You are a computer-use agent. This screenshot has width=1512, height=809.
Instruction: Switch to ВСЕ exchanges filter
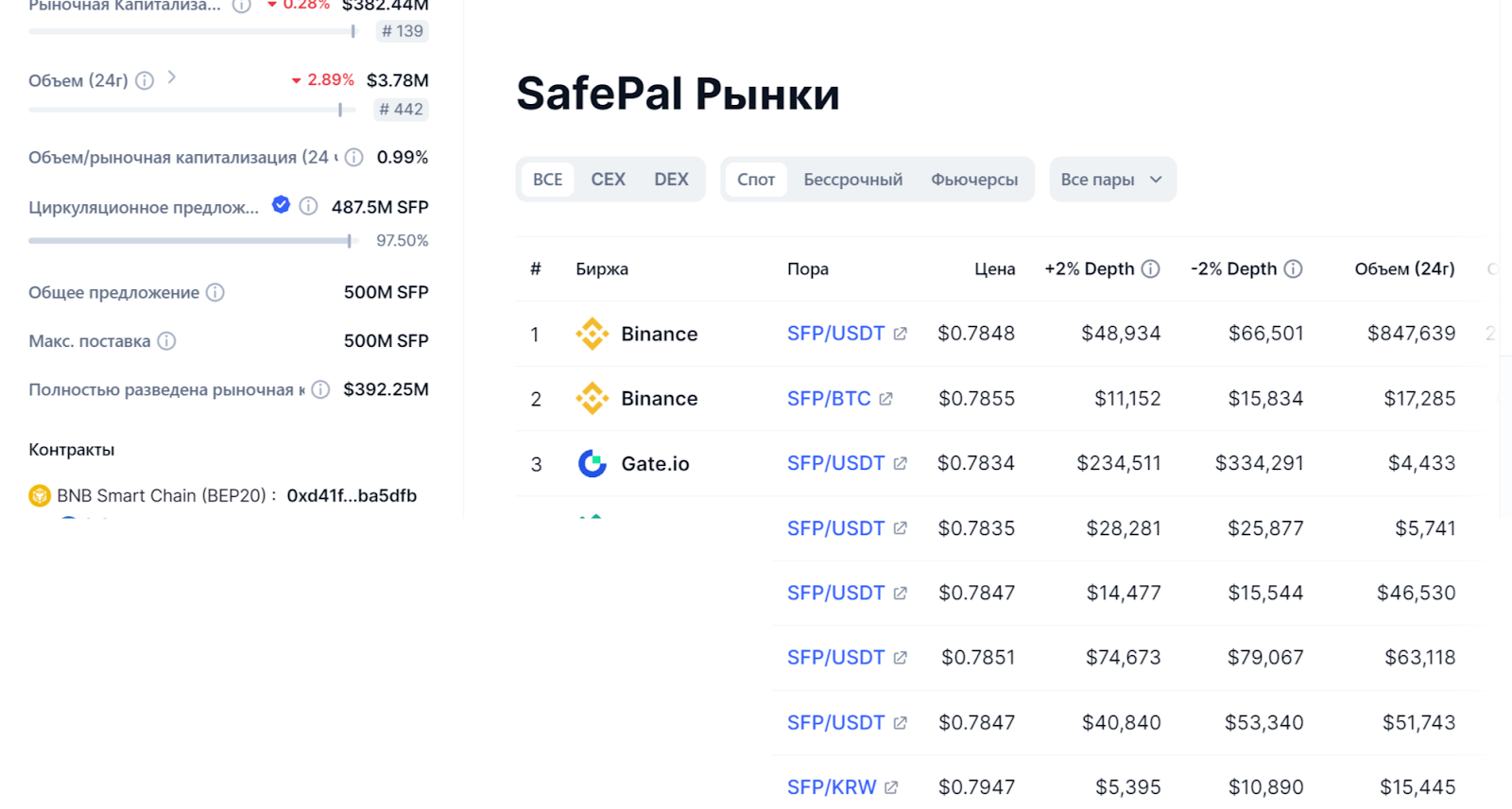coord(547,180)
